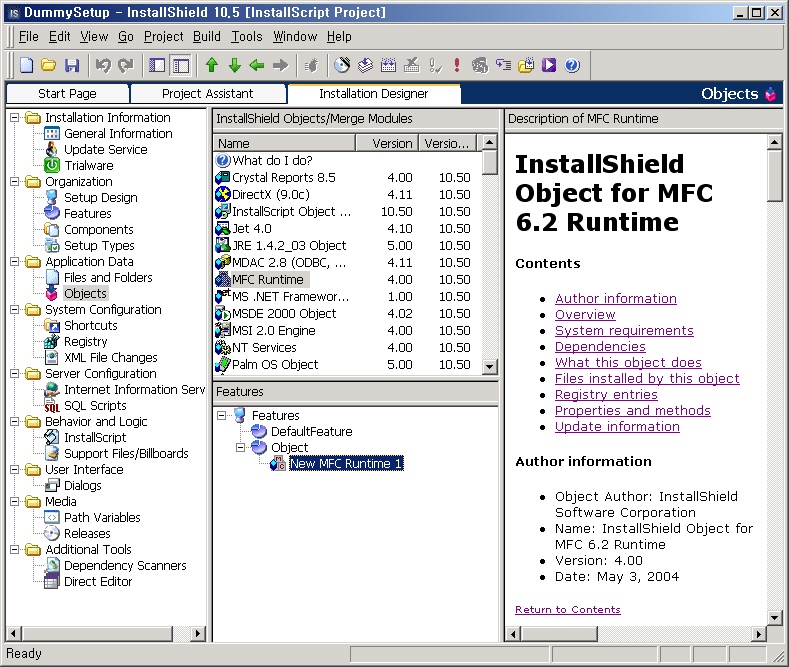Click the objects list vertical scroll thumb
The width and height of the screenshot is (789, 667).
click(x=489, y=162)
